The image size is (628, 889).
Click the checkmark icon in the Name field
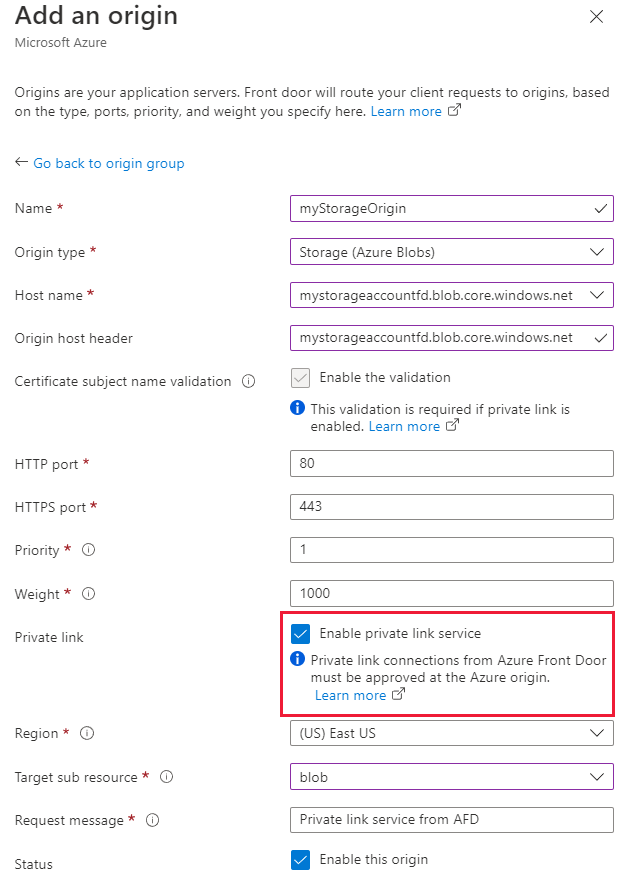tap(601, 208)
